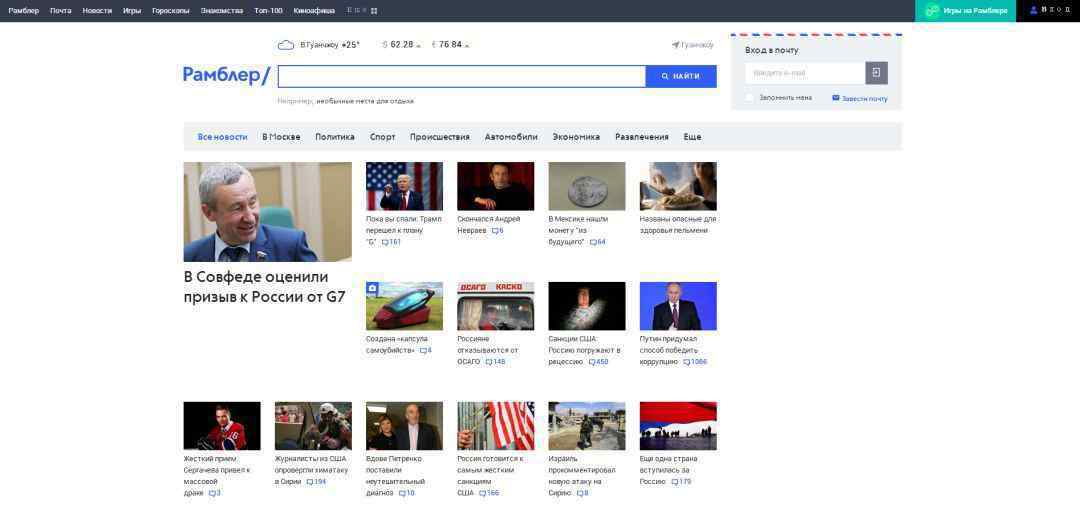Screen dimensions: 1080x510
Task: Select the Автомобили tab
Action: [511, 137]
